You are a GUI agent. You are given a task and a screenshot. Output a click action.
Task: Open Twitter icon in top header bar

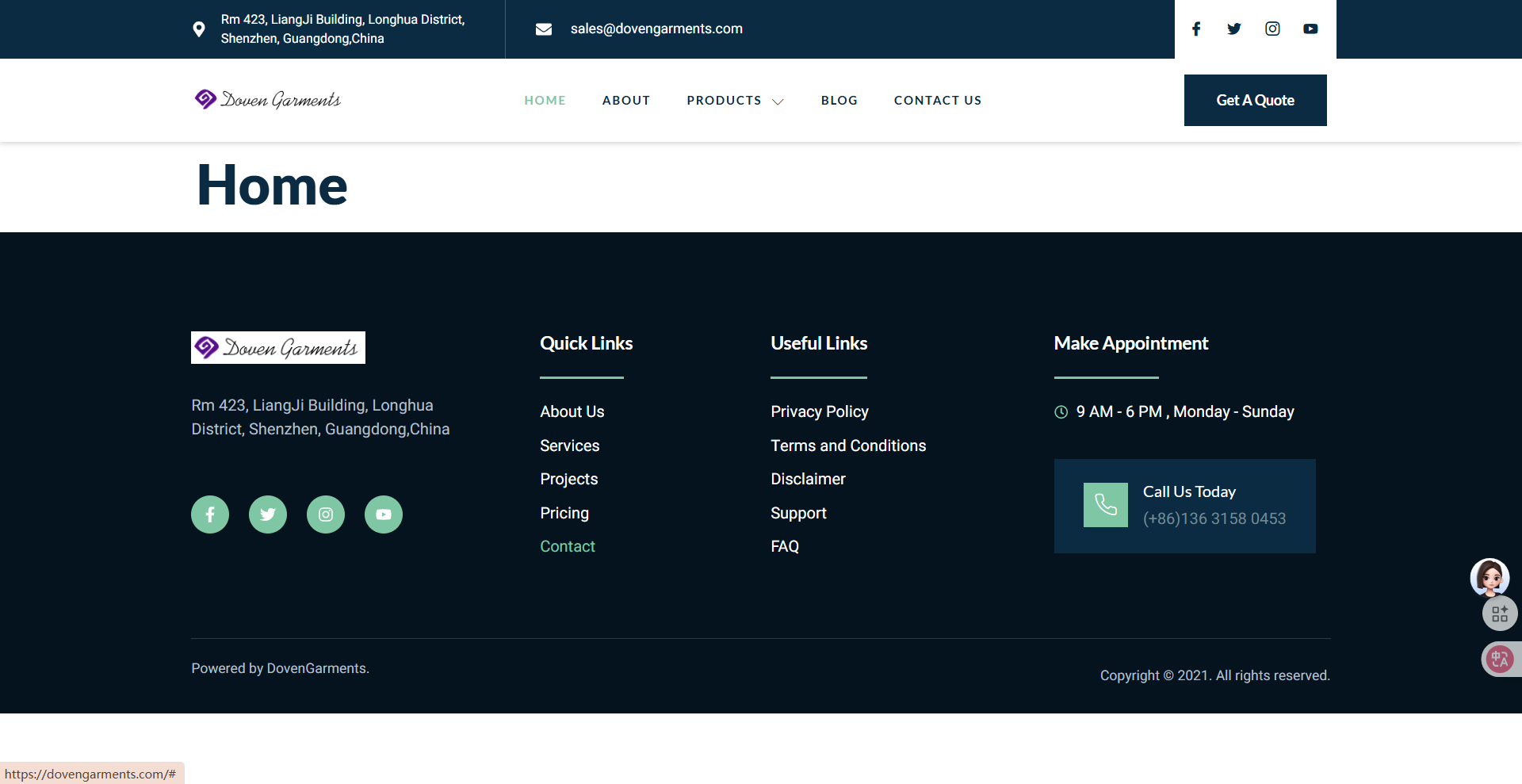(1234, 29)
